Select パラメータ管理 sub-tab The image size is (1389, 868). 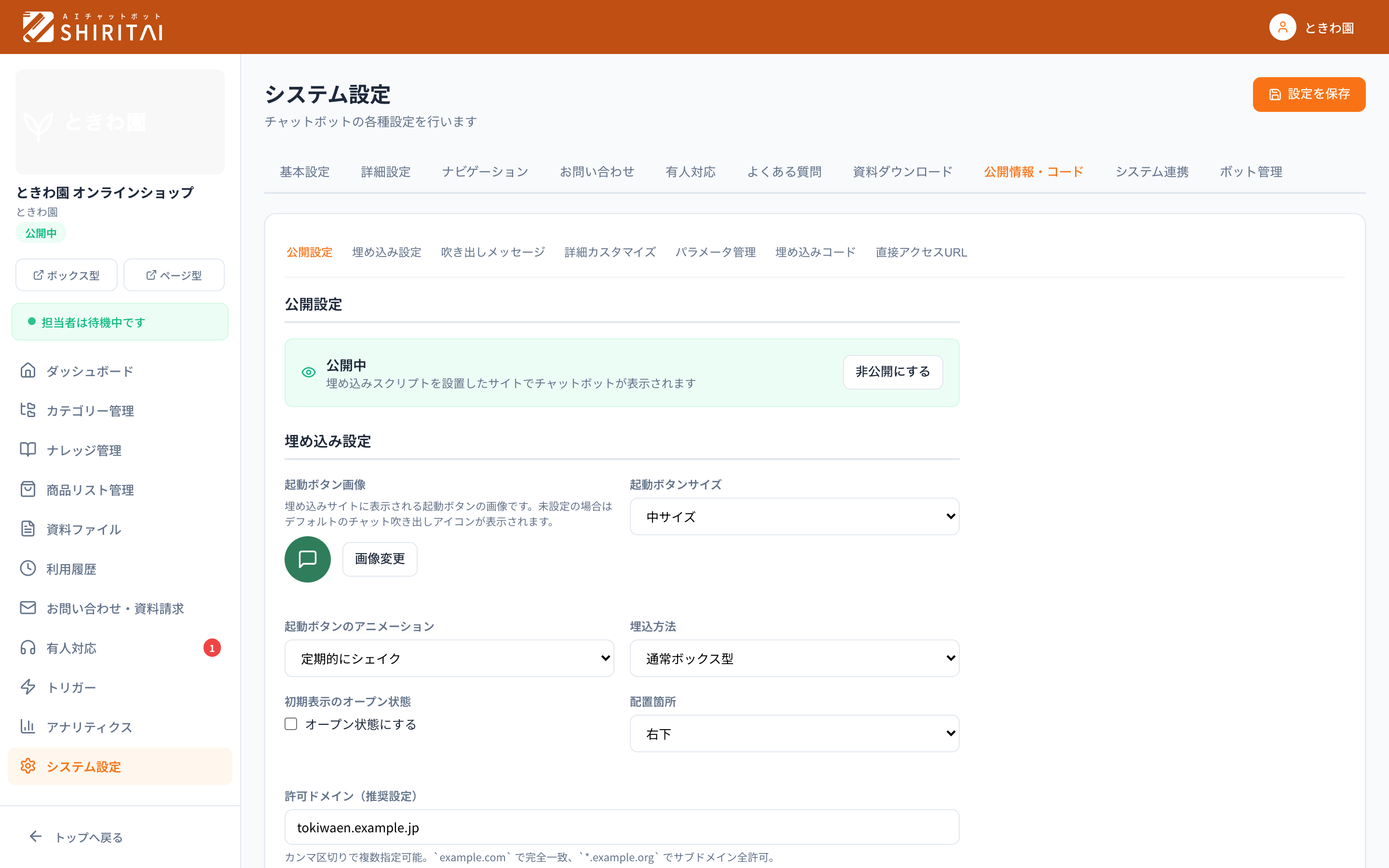click(x=715, y=252)
